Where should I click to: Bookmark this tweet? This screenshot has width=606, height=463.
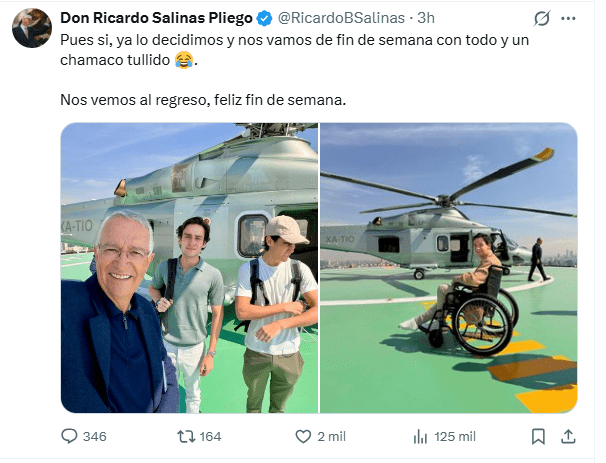click(x=538, y=437)
